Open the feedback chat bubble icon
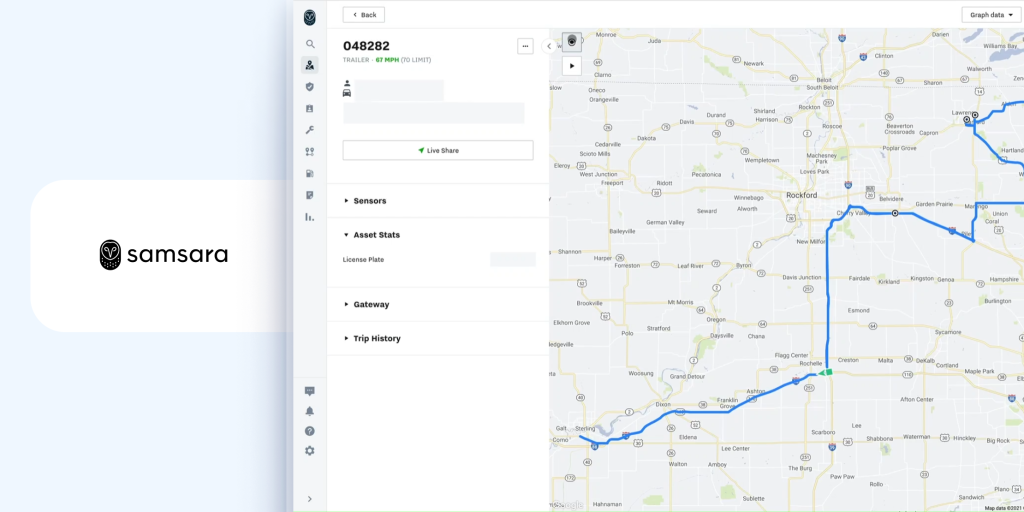The image size is (1024, 512). (x=310, y=391)
